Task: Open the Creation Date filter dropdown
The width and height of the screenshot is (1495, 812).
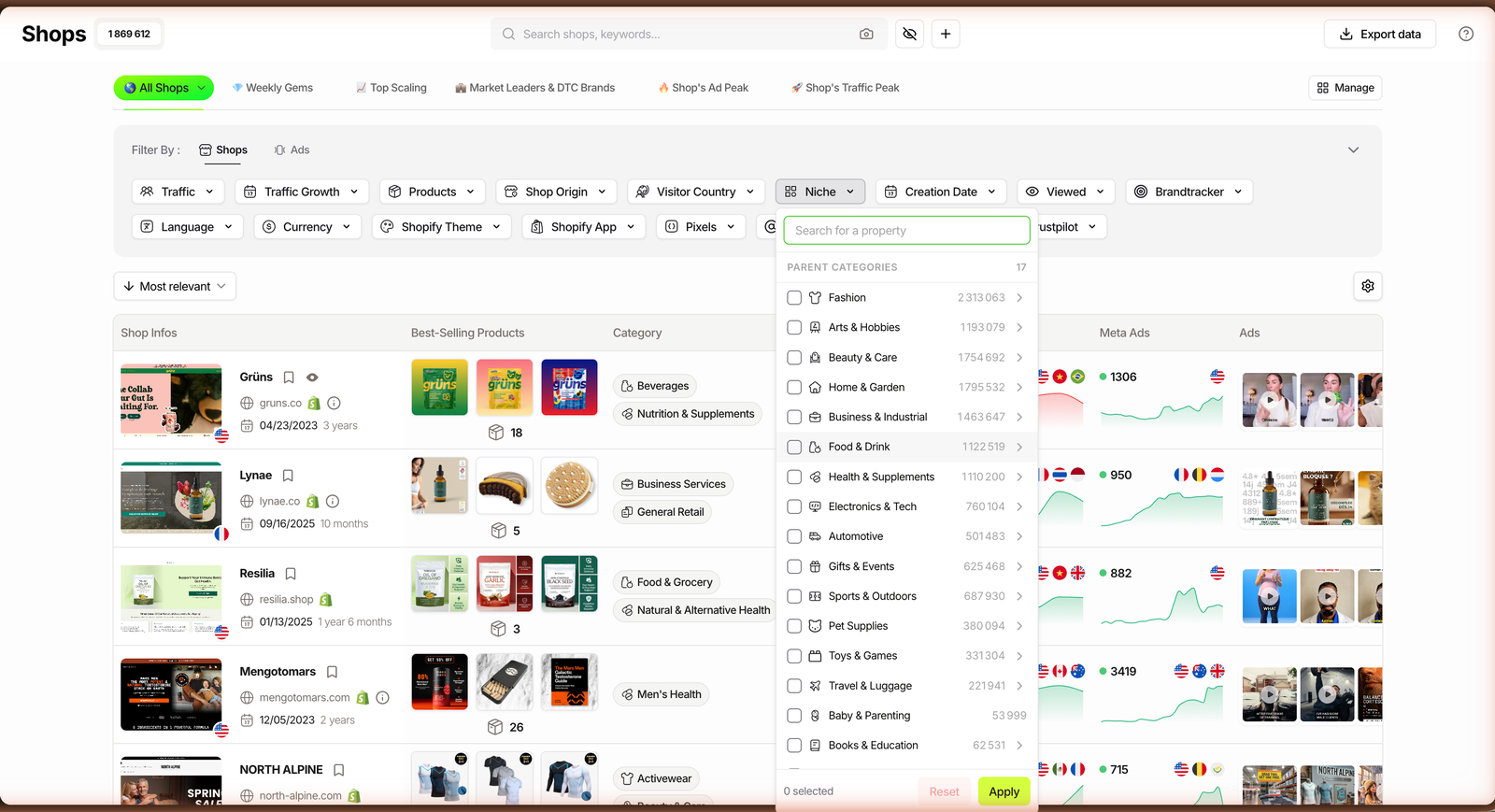Action: 941,192
